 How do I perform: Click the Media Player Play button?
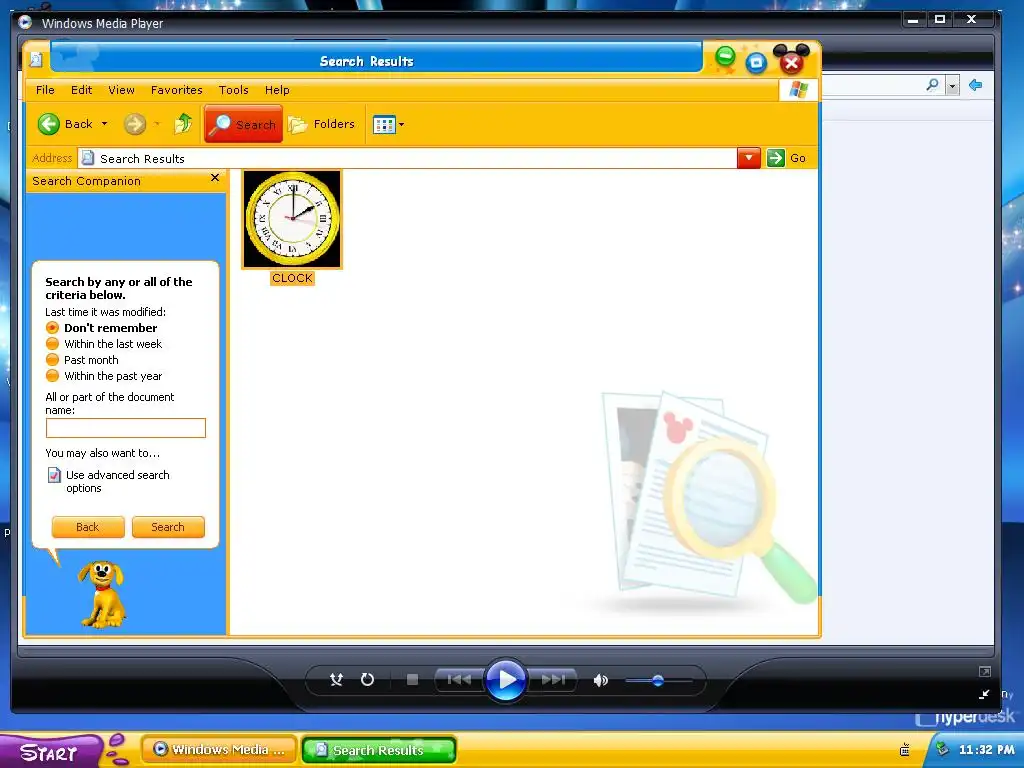point(506,680)
